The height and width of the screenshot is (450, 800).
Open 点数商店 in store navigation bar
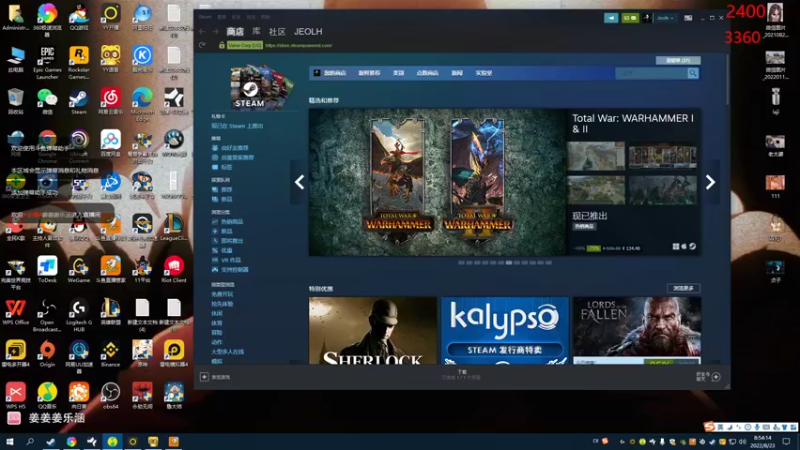point(428,73)
